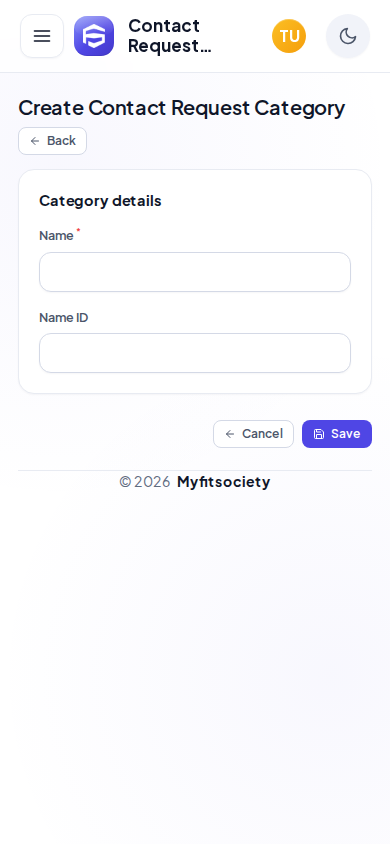Click the Contact Request header title
Viewport: 390px width, 844px height.
point(169,36)
